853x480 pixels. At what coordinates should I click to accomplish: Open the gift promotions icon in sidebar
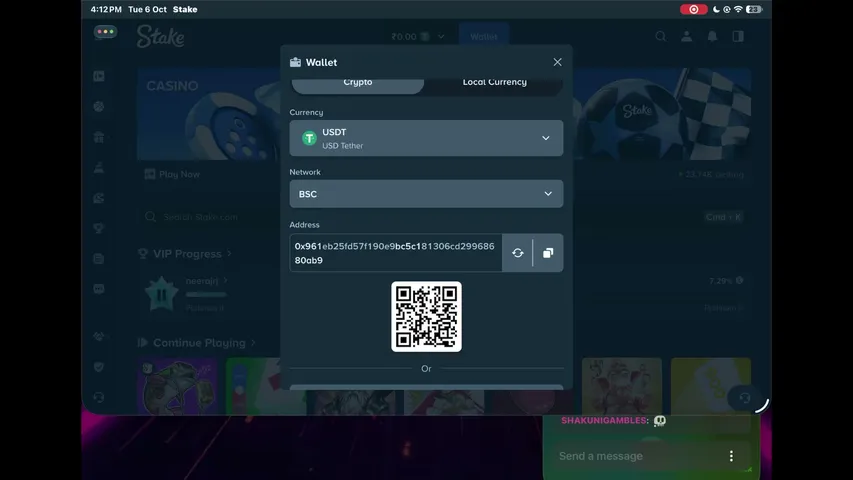pyautogui.click(x=99, y=137)
